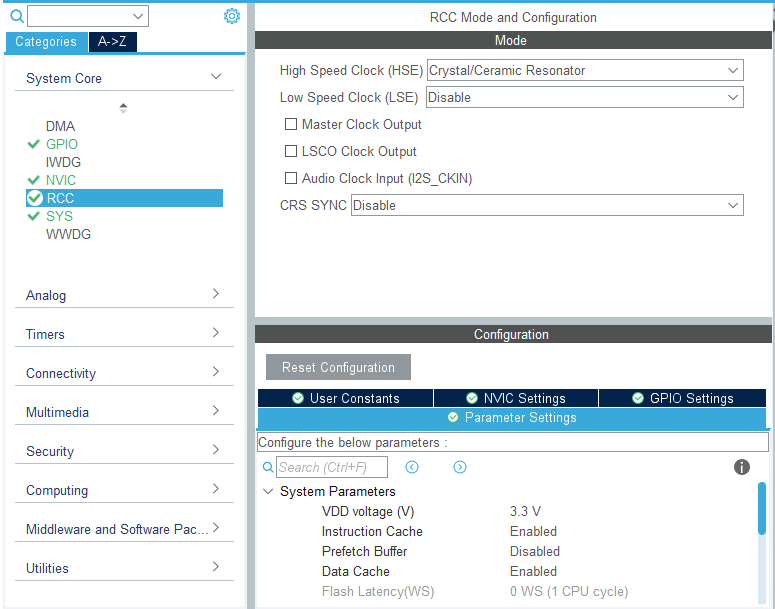Image resolution: width=775 pixels, height=609 pixels.
Task: Click the magnifier icon beside parameter search
Action: coord(268,467)
